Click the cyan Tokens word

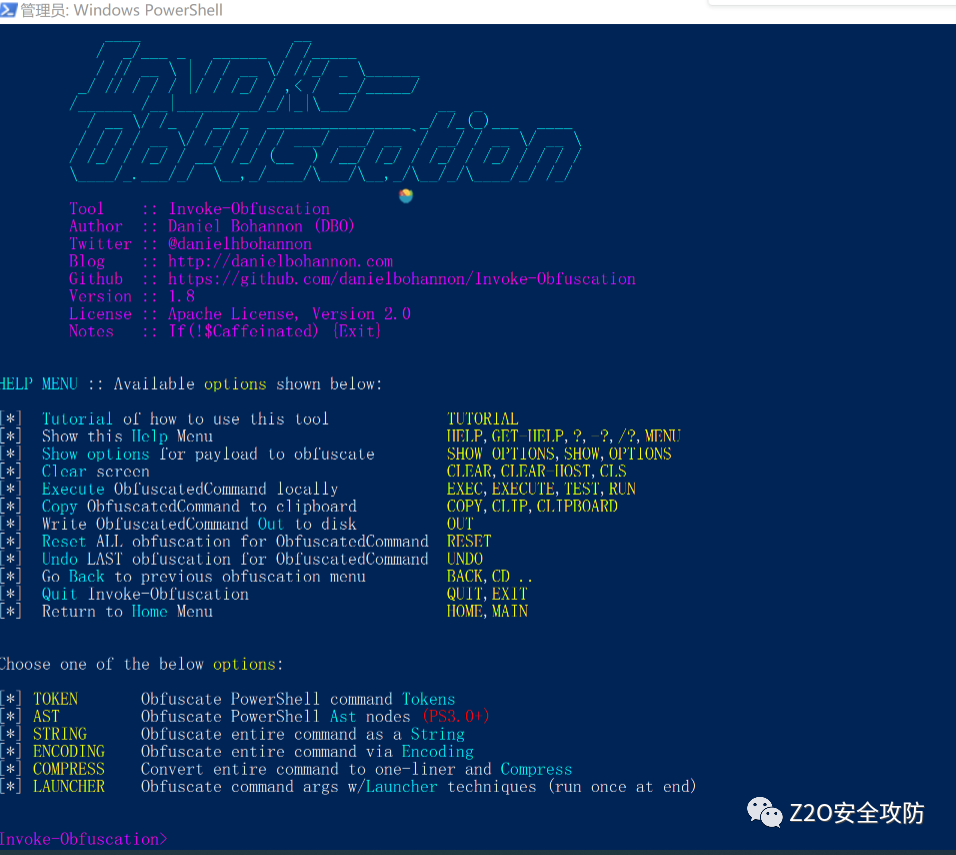(428, 699)
